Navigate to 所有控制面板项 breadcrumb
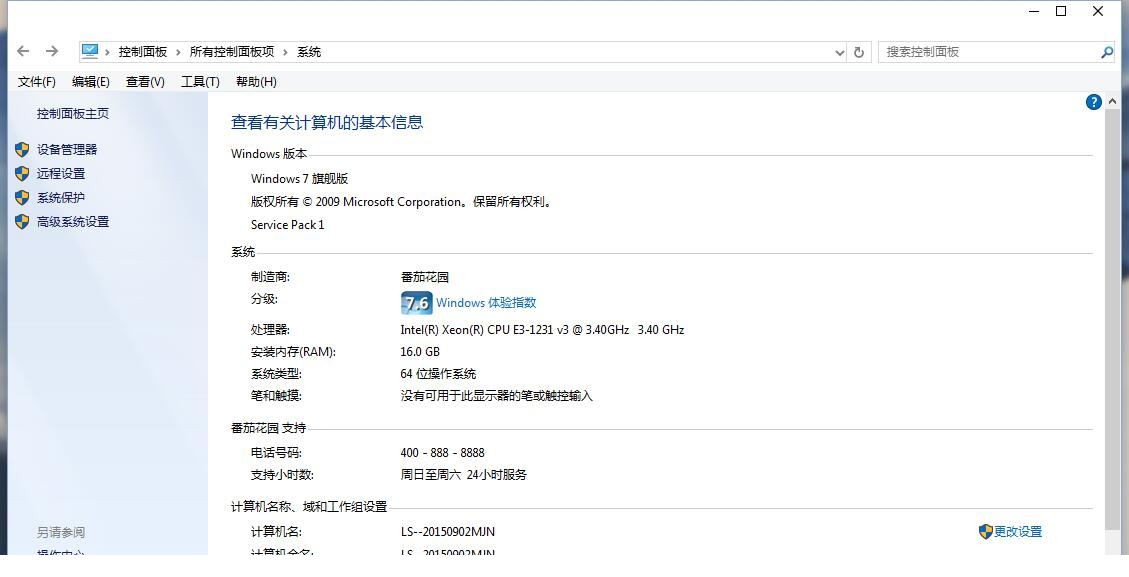Image resolution: width=1129 pixels, height=577 pixels. 232,52
